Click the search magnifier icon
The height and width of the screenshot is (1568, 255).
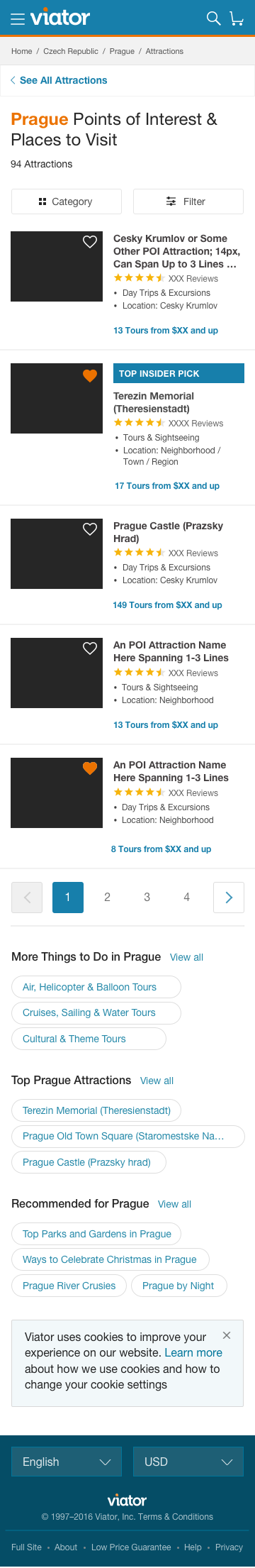[x=213, y=18]
